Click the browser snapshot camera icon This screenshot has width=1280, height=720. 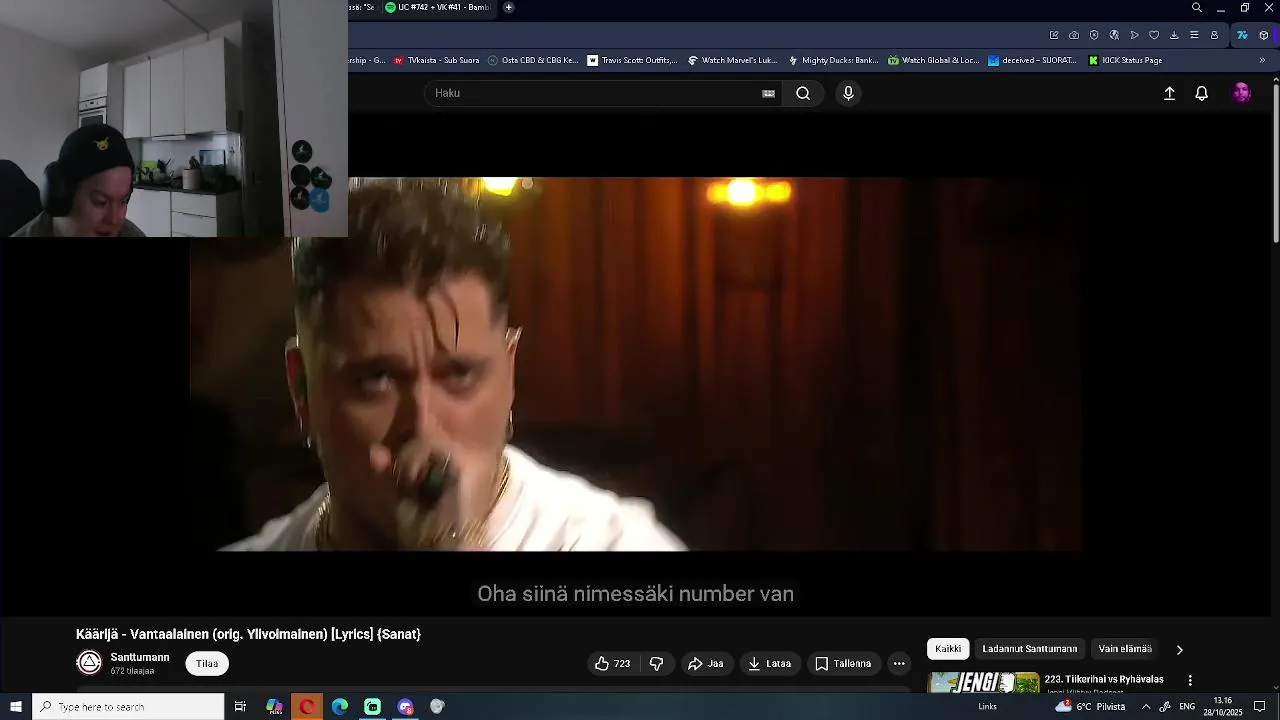tap(1074, 35)
